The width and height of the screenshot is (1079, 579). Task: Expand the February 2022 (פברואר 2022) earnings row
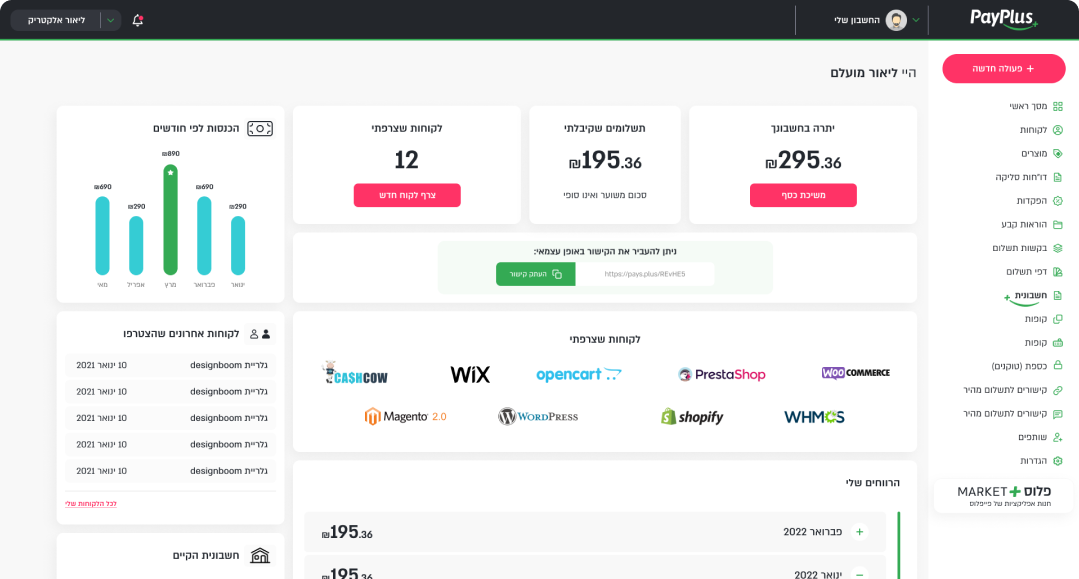click(859, 532)
